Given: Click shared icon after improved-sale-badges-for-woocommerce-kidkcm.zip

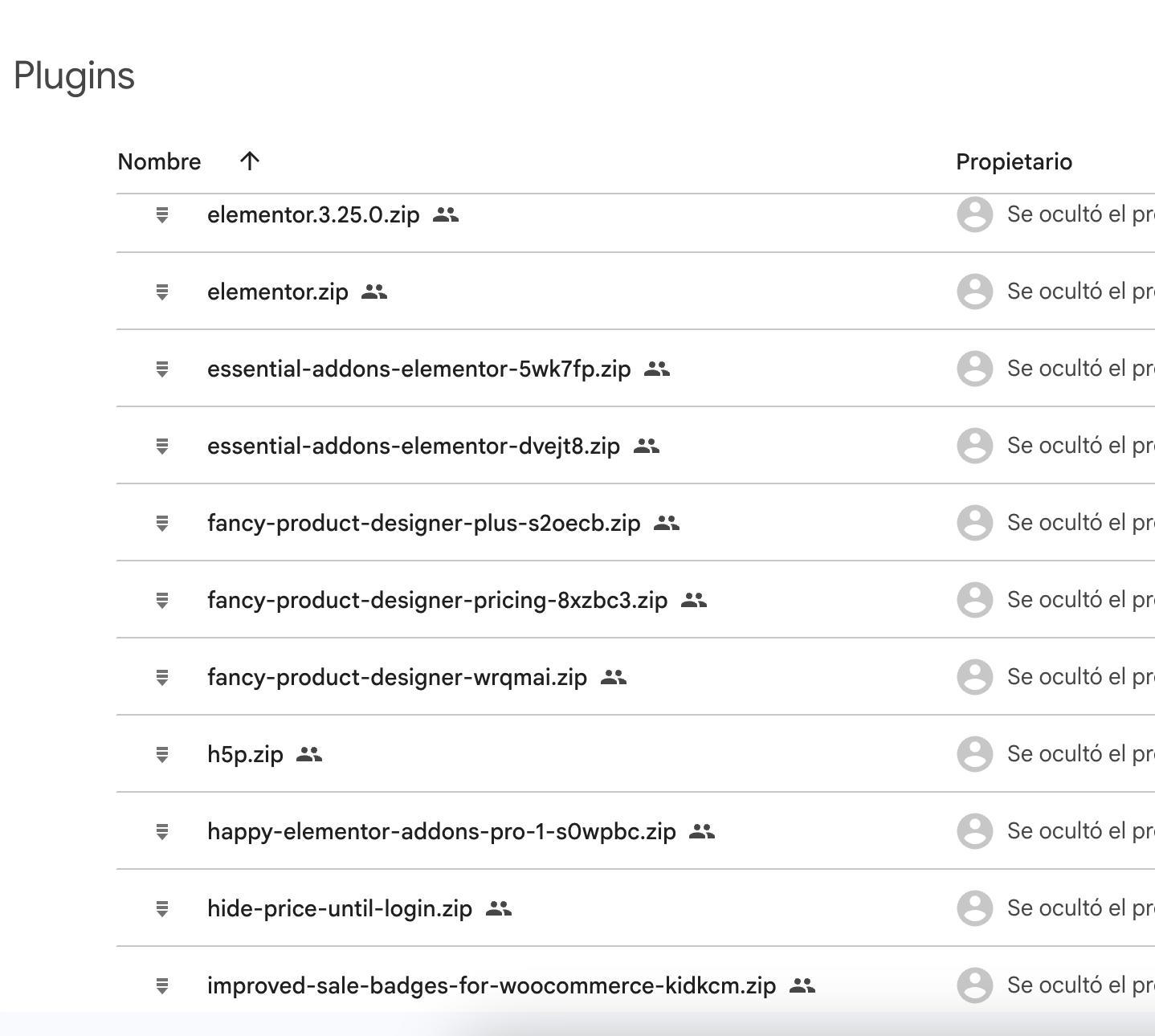Looking at the screenshot, I should pyautogui.click(x=802, y=986).
